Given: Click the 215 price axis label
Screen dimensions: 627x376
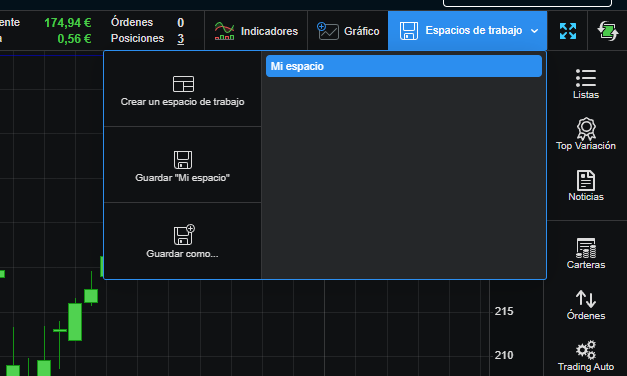Looking at the screenshot, I should (x=504, y=311).
